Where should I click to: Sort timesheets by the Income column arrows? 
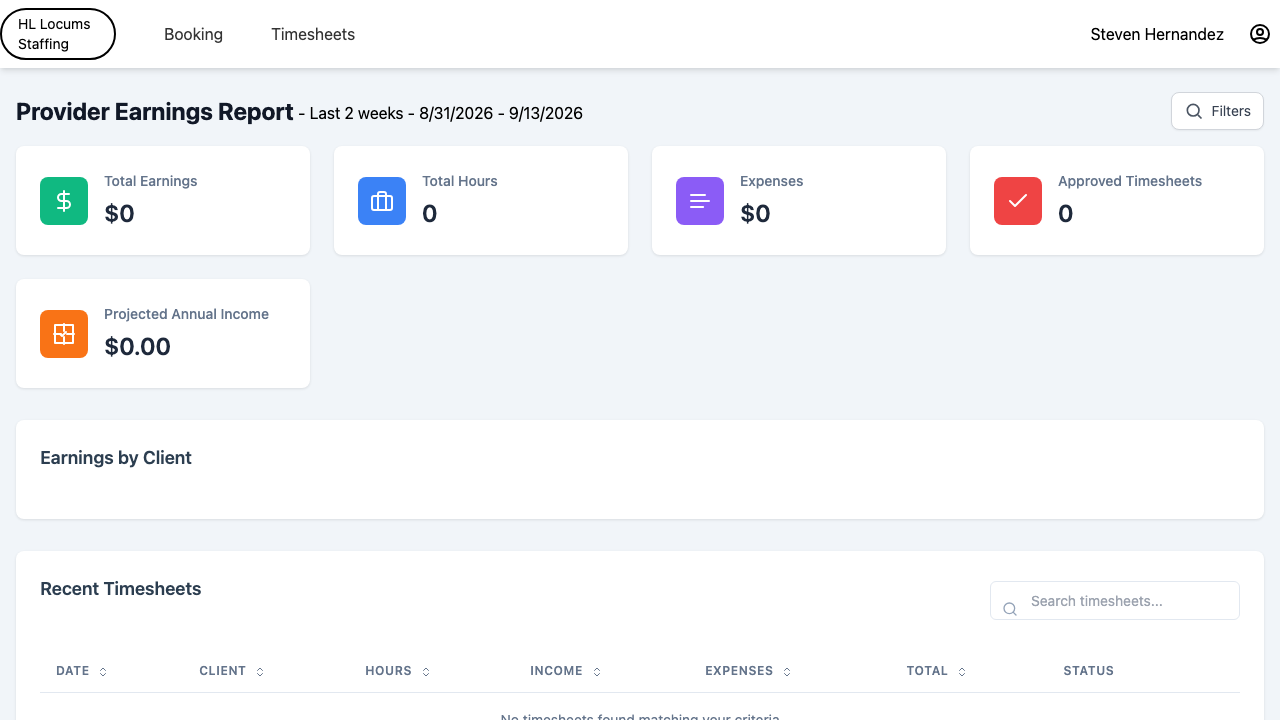click(597, 672)
